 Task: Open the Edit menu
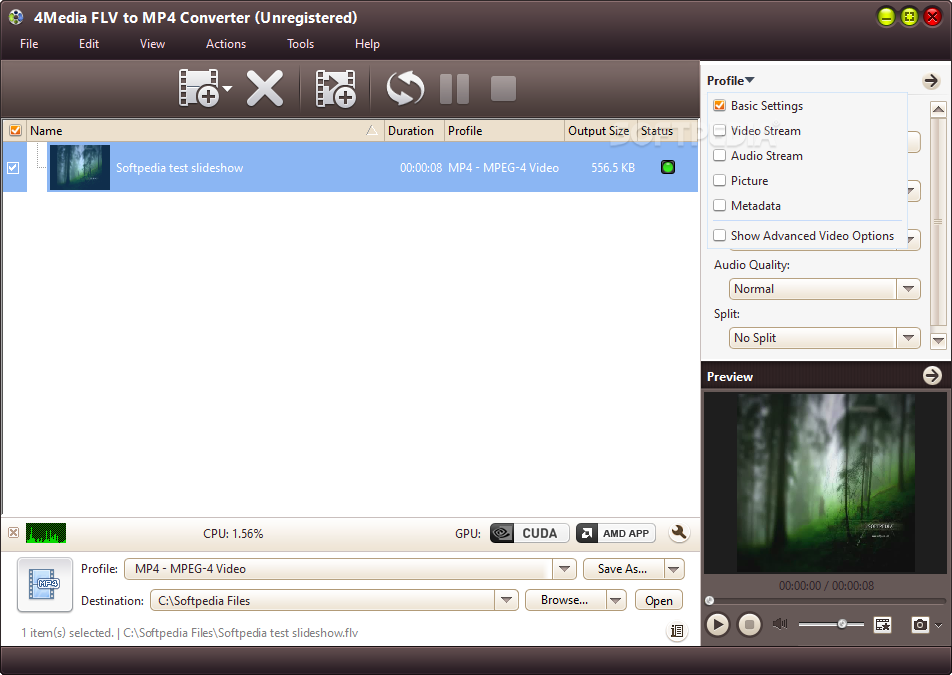point(89,44)
